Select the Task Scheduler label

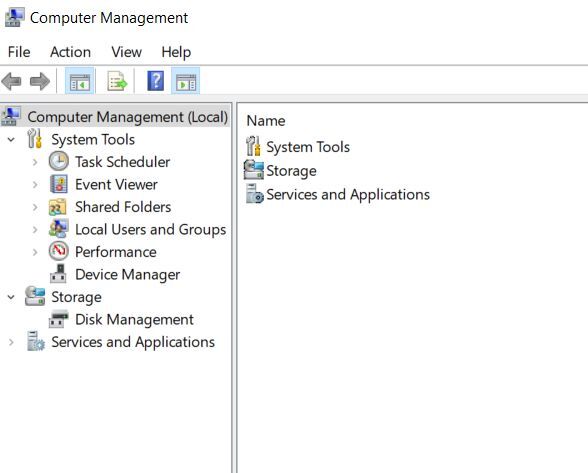click(x=123, y=162)
